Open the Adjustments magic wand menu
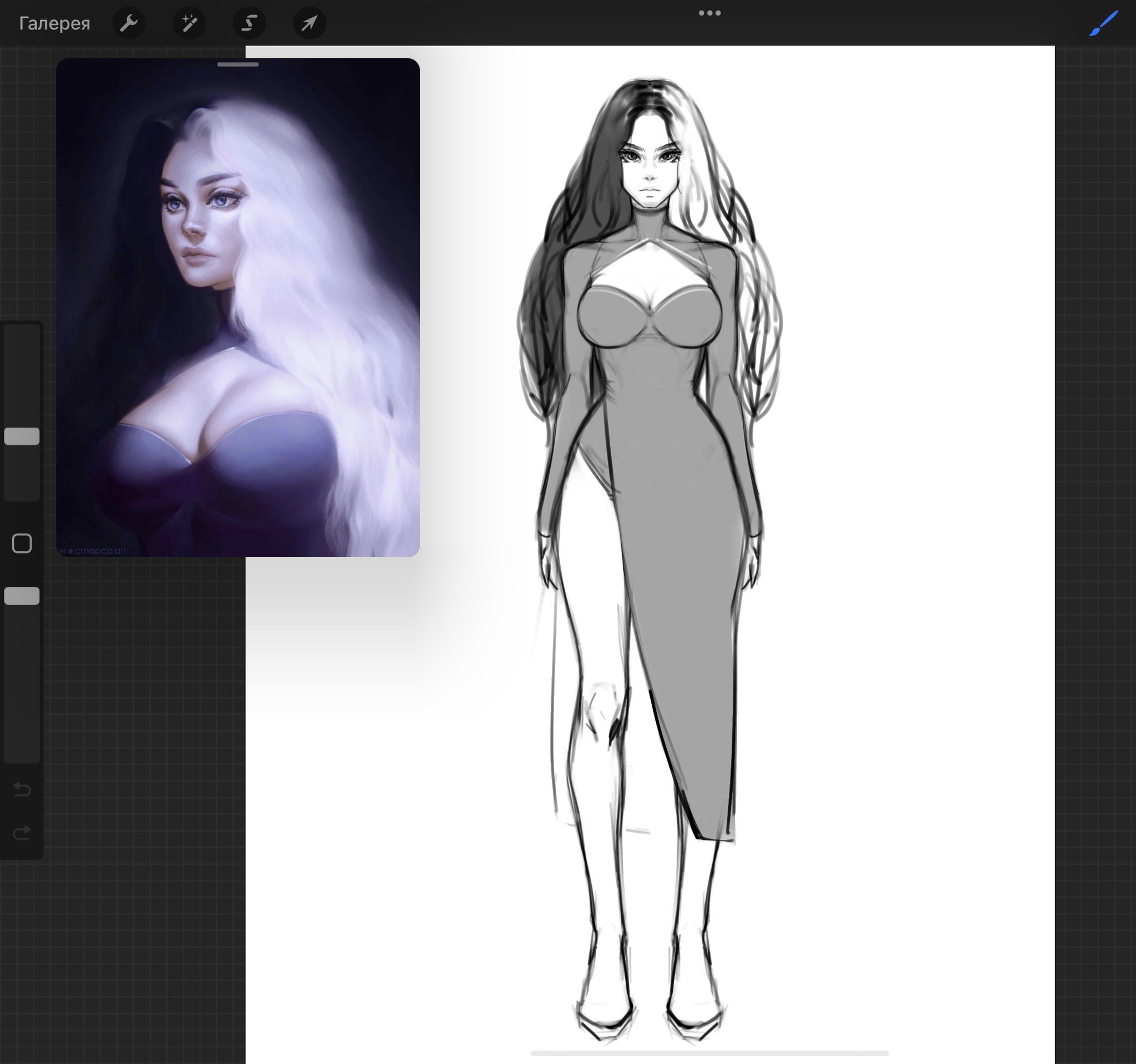Screen dimensions: 1136x1064 [189, 23]
